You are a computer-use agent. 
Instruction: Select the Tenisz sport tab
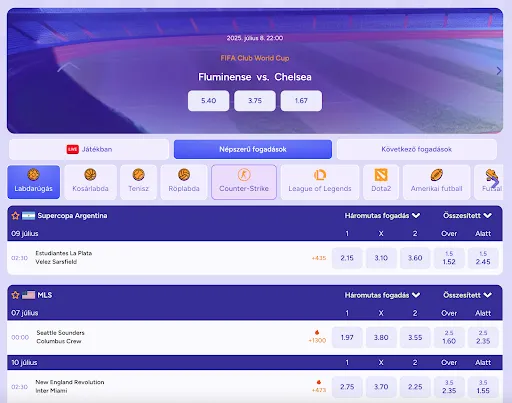(138, 182)
